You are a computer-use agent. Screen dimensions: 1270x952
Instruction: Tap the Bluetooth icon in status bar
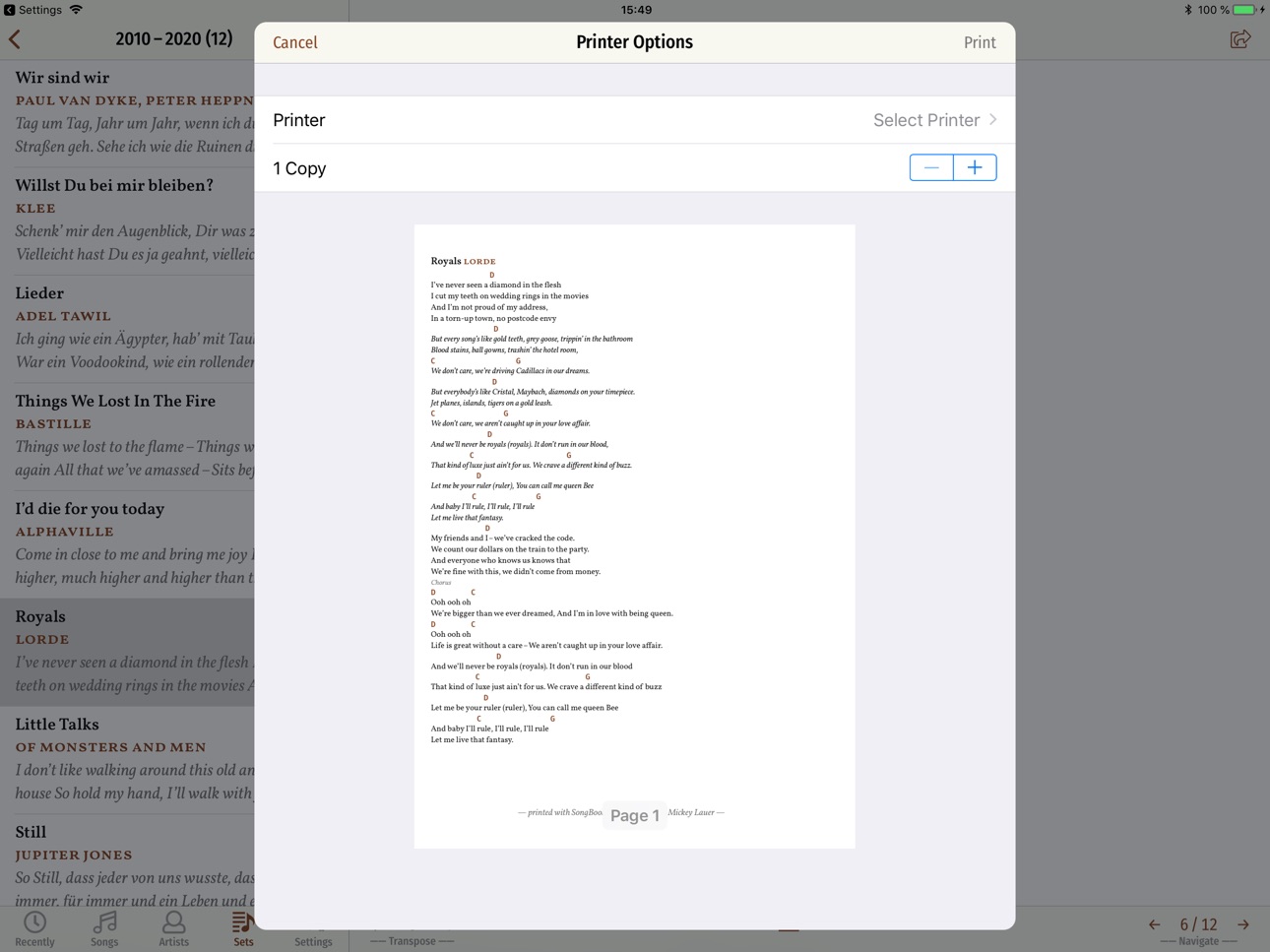click(1188, 10)
